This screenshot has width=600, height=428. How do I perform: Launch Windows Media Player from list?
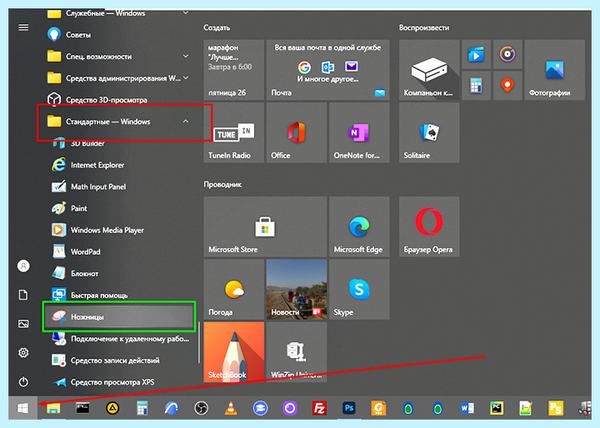coord(119,230)
